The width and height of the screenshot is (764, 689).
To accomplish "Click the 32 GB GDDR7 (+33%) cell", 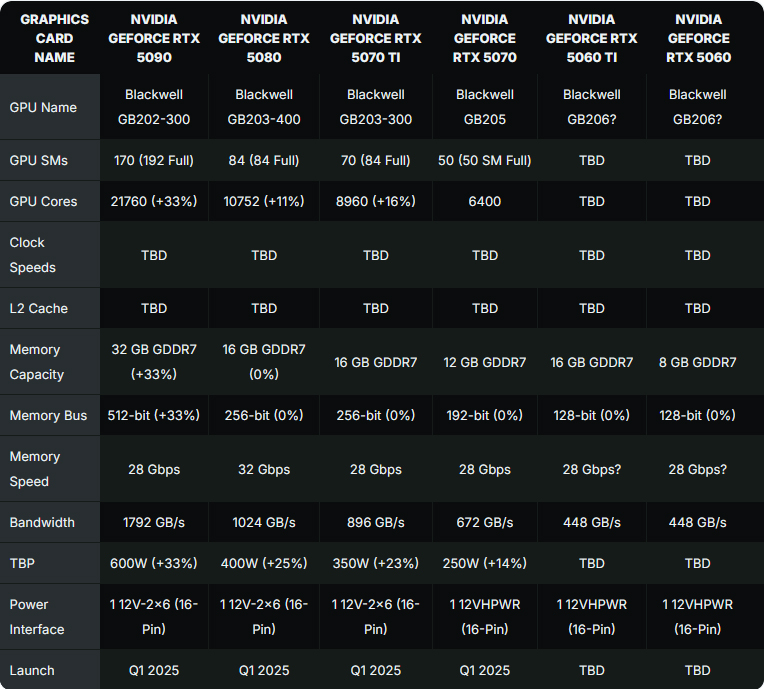I will pyautogui.click(x=154, y=362).
